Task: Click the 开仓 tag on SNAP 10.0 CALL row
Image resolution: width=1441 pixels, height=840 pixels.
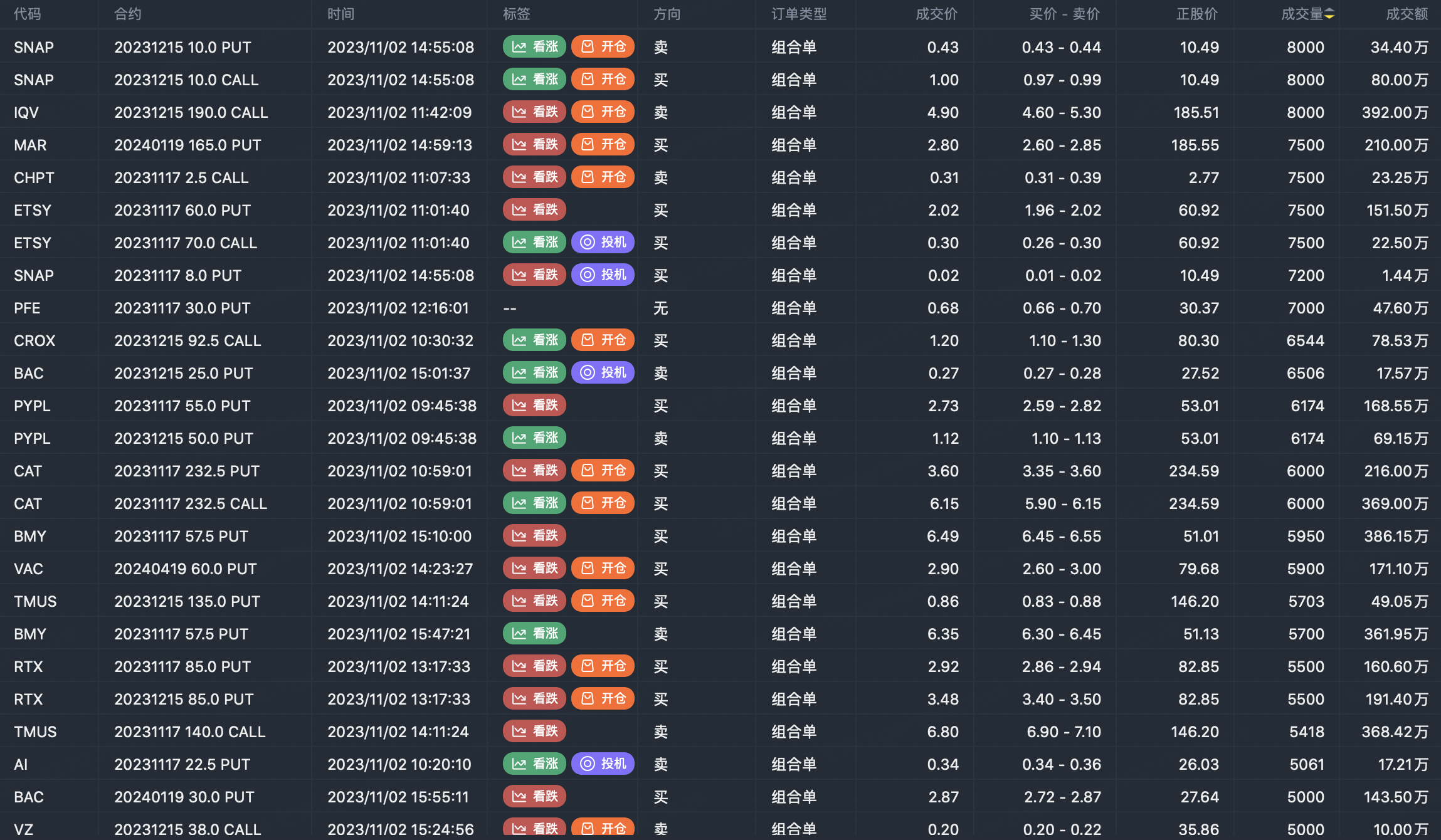Action: coord(603,80)
